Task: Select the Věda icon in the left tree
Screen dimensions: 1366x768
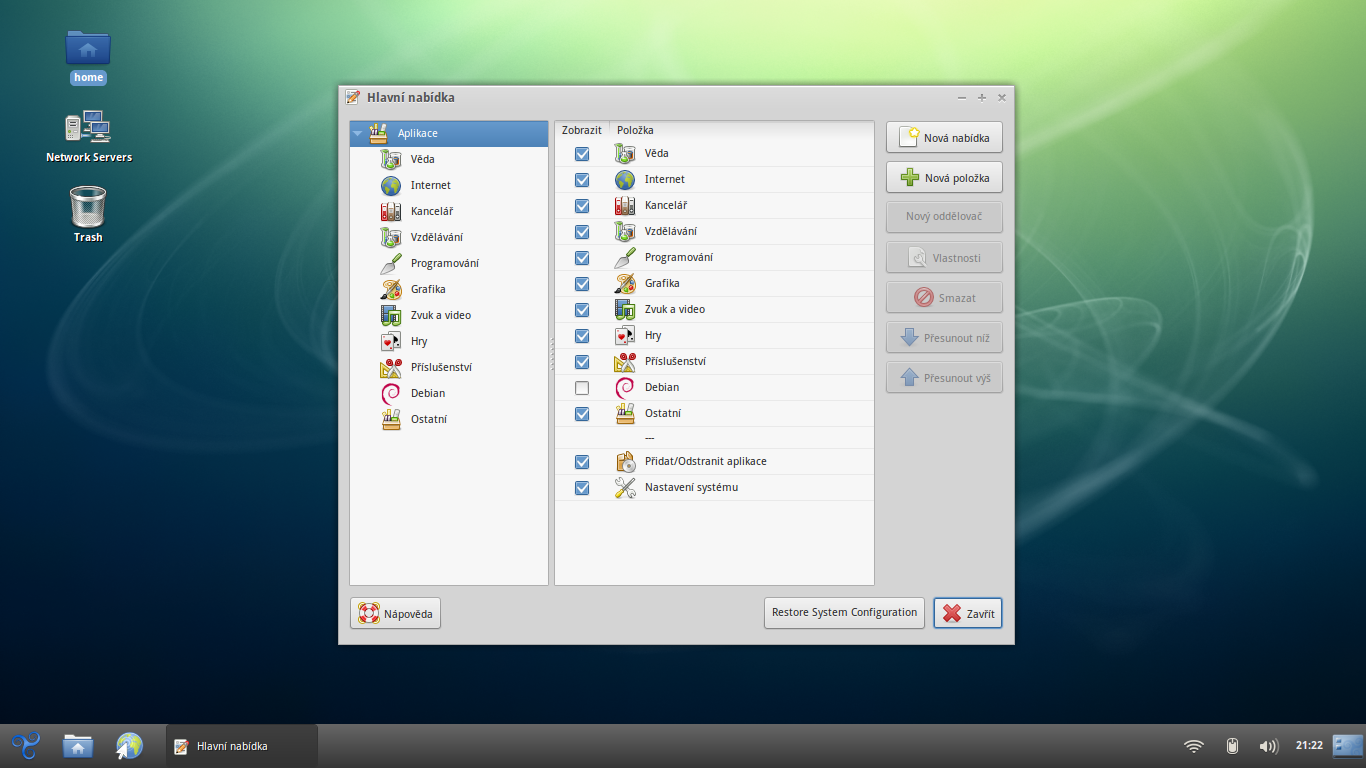Action: point(391,159)
